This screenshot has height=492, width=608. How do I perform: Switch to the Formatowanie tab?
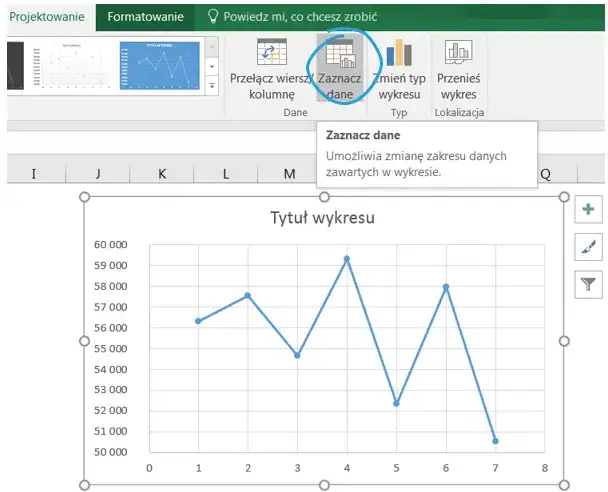[145, 16]
